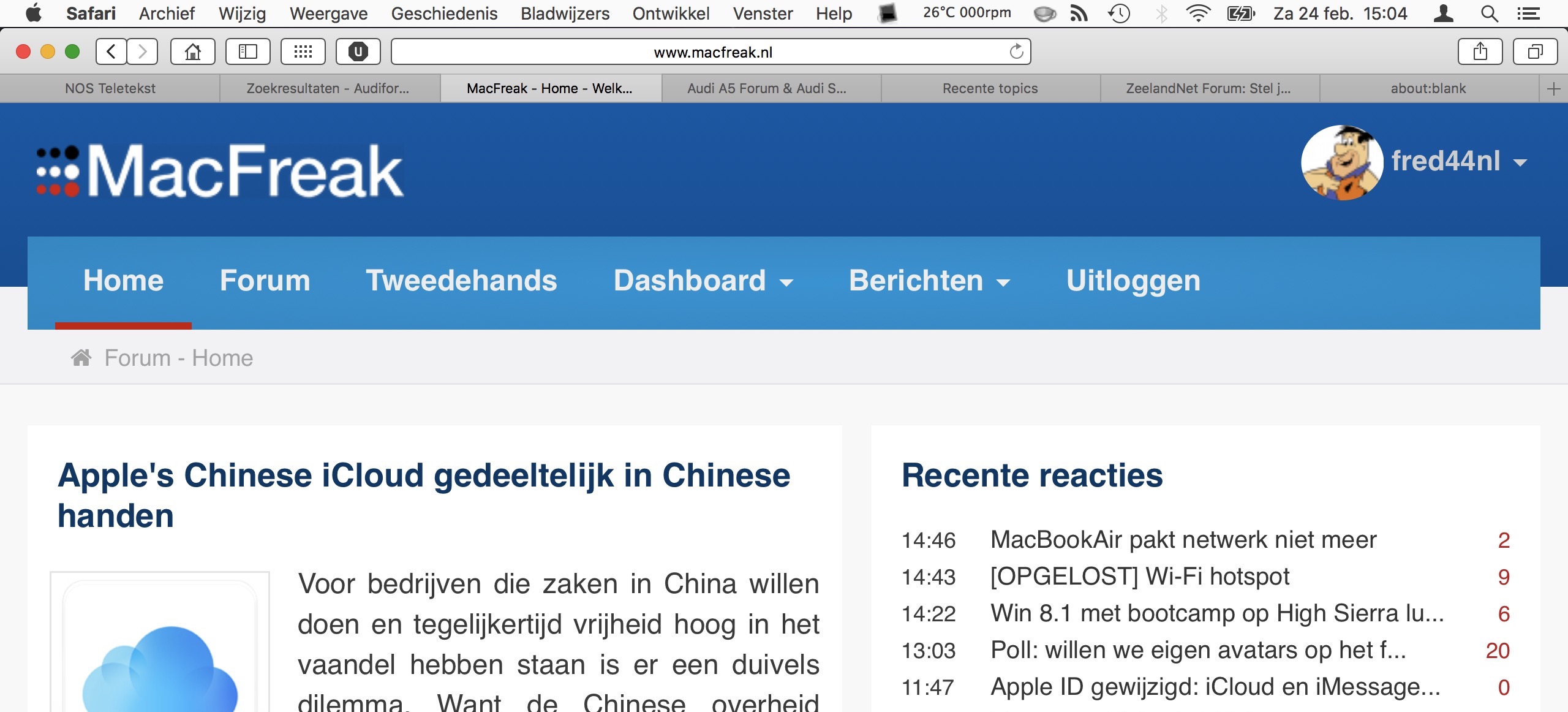Viewport: 1568px width, 712px height.
Task: Click the black display menu bar icon
Action: pyautogui.click(x=887, y=13)
